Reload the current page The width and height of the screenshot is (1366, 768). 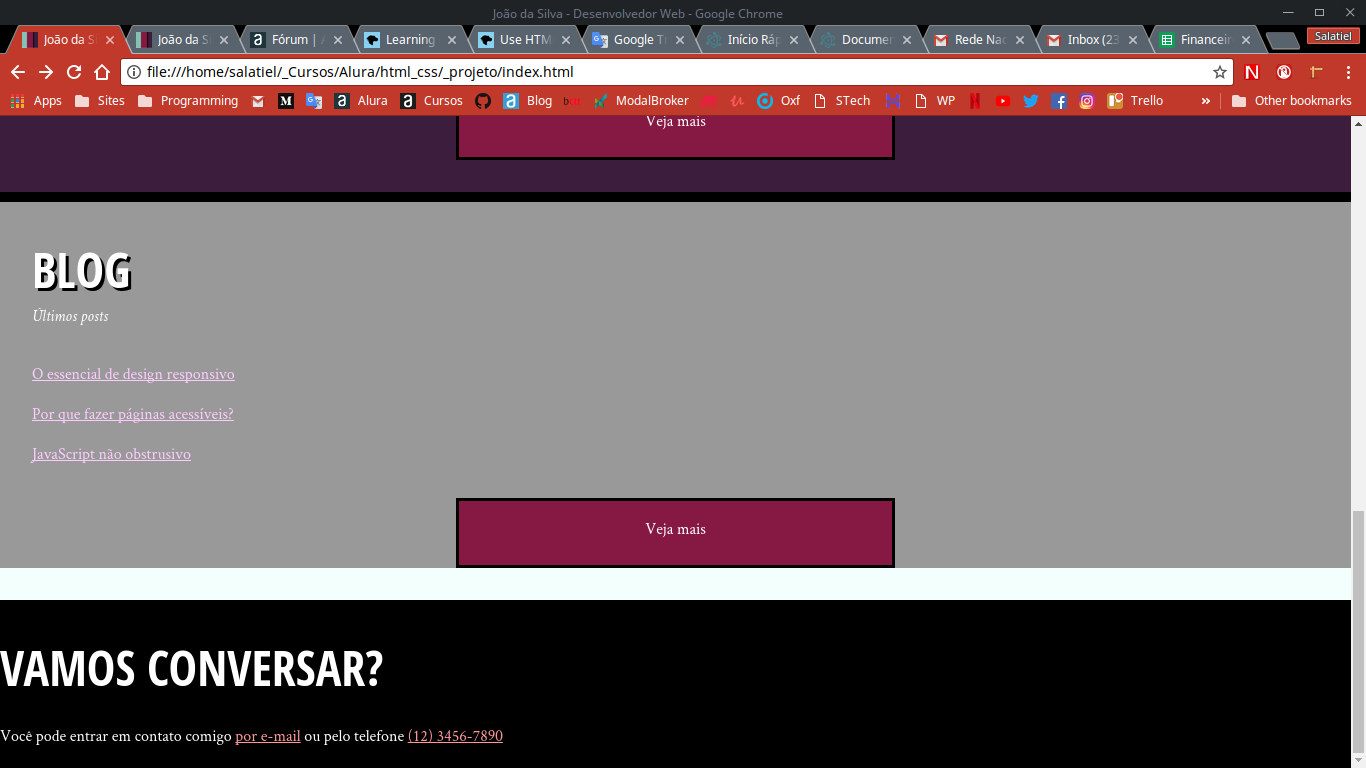(x=74, y=72)
